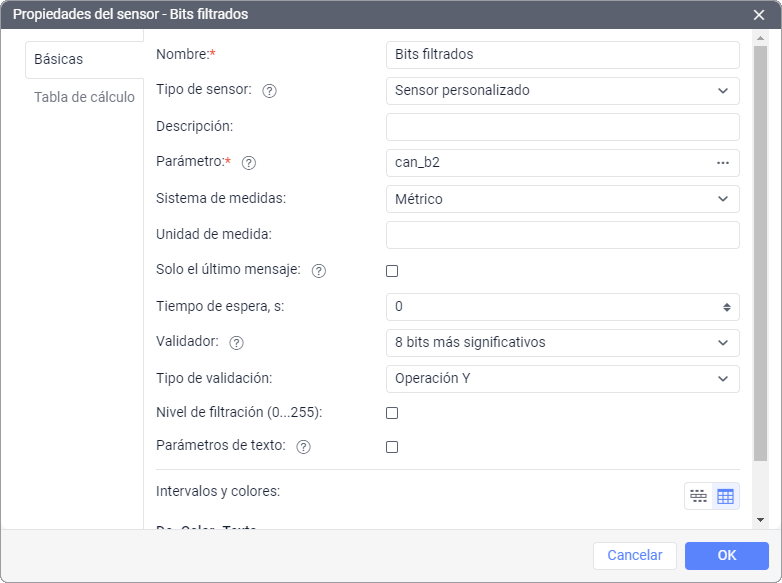Switch to Tabla de cálculo tab
782x583 pixels.
(x=84, y=97)
